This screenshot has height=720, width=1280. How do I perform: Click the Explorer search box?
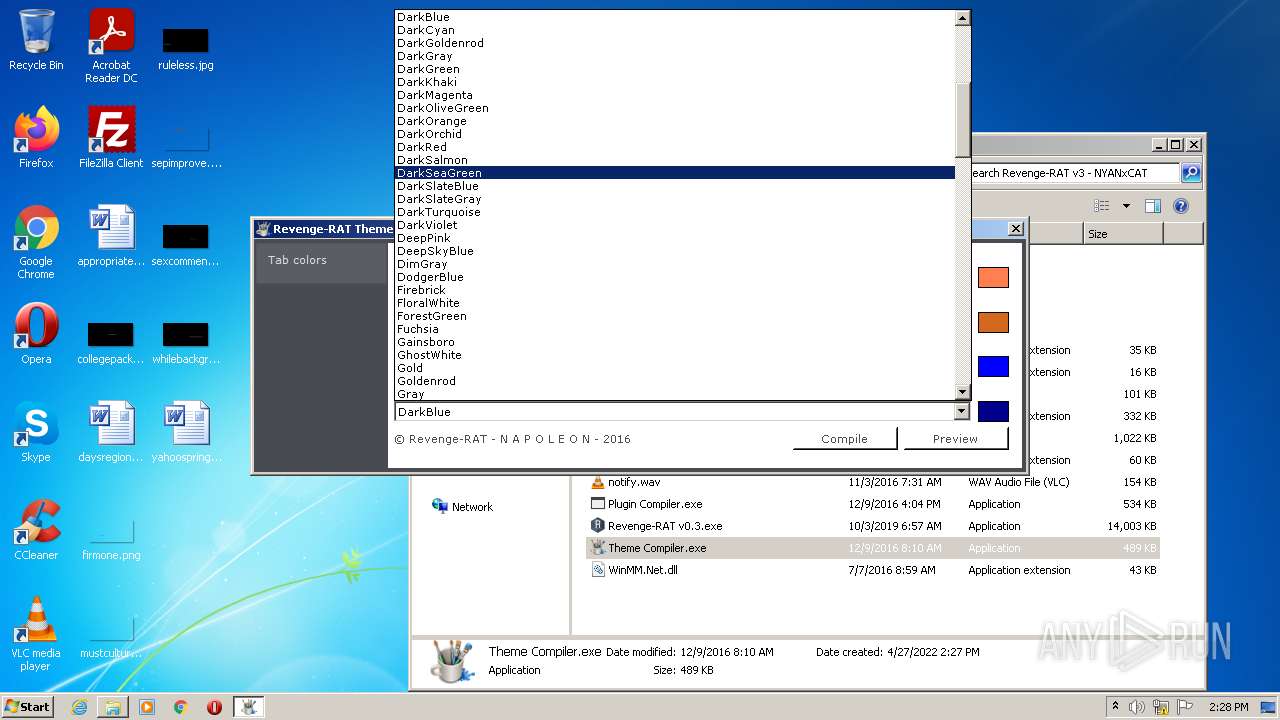[x=1074, y=173]
